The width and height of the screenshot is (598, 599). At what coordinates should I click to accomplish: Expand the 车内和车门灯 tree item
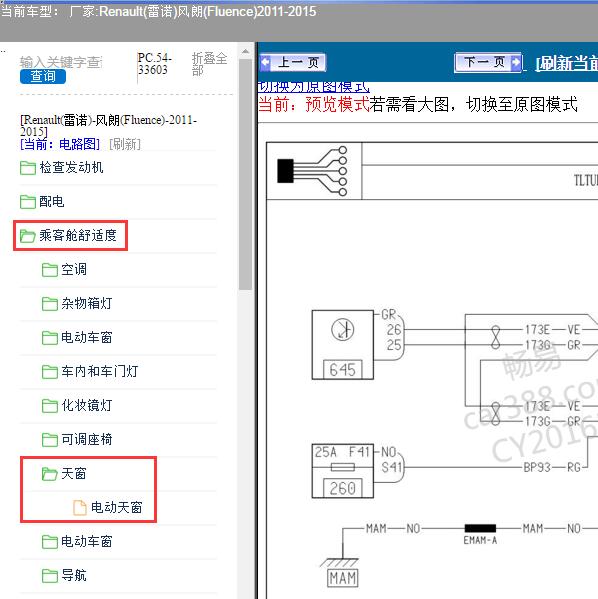[100, 371]
